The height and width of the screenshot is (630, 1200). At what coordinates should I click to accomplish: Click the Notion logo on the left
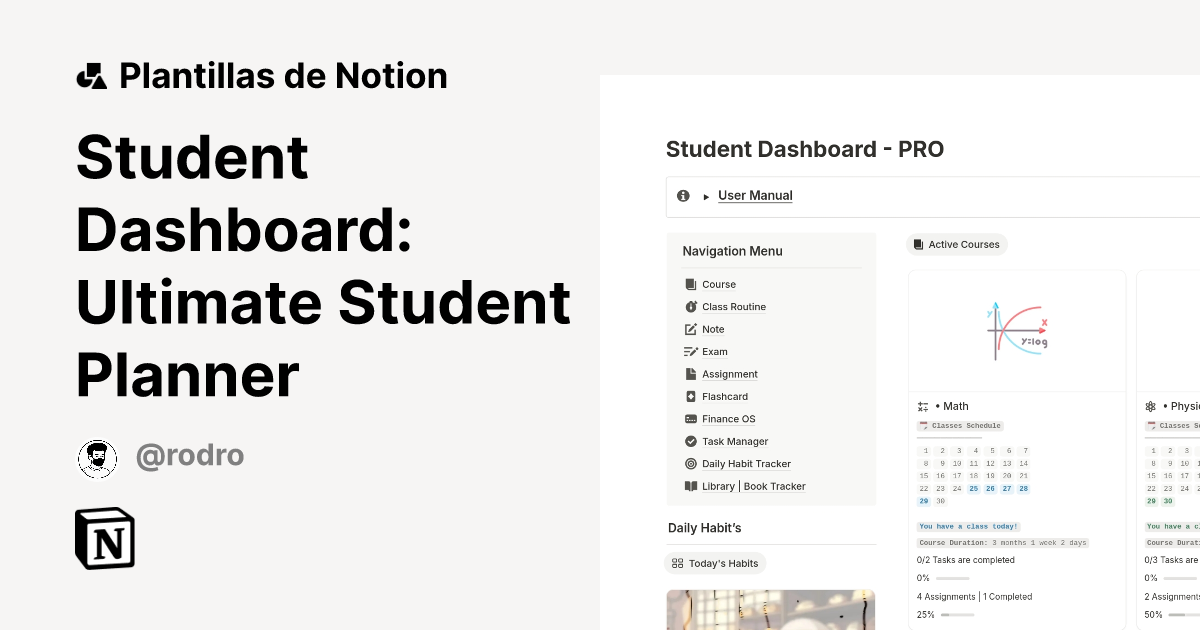(106, 538)
